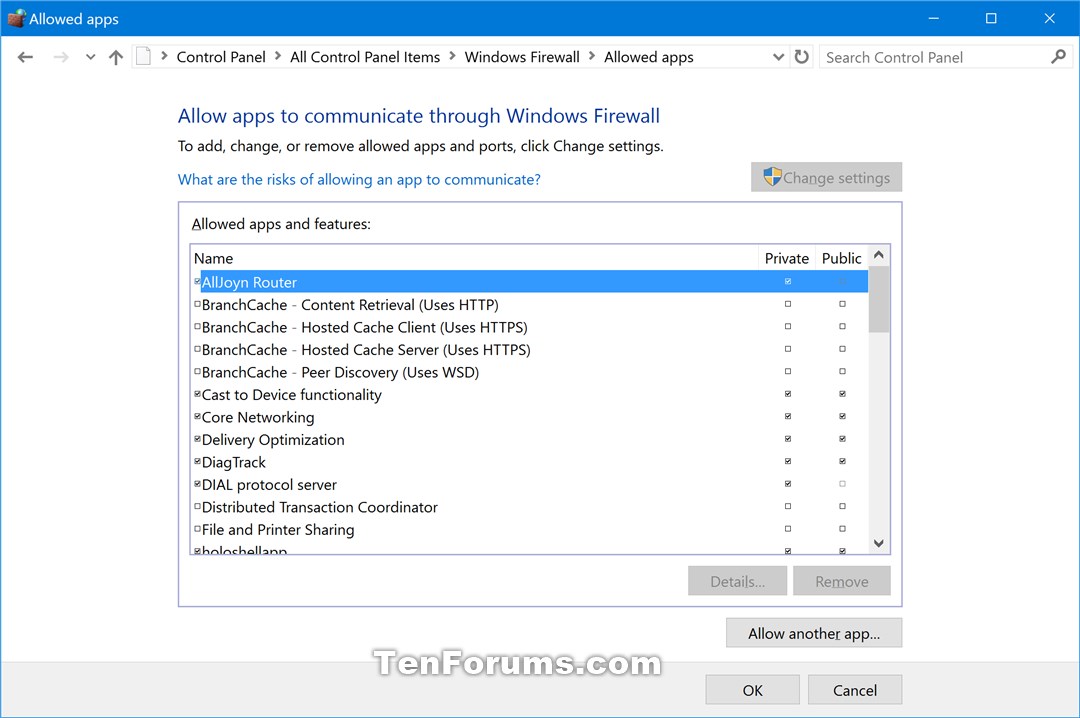The height and width of the screenshot is (718, 1080).
Task: Enable Private access for BranchCache Content Retrieval
Action: point(788,305)
